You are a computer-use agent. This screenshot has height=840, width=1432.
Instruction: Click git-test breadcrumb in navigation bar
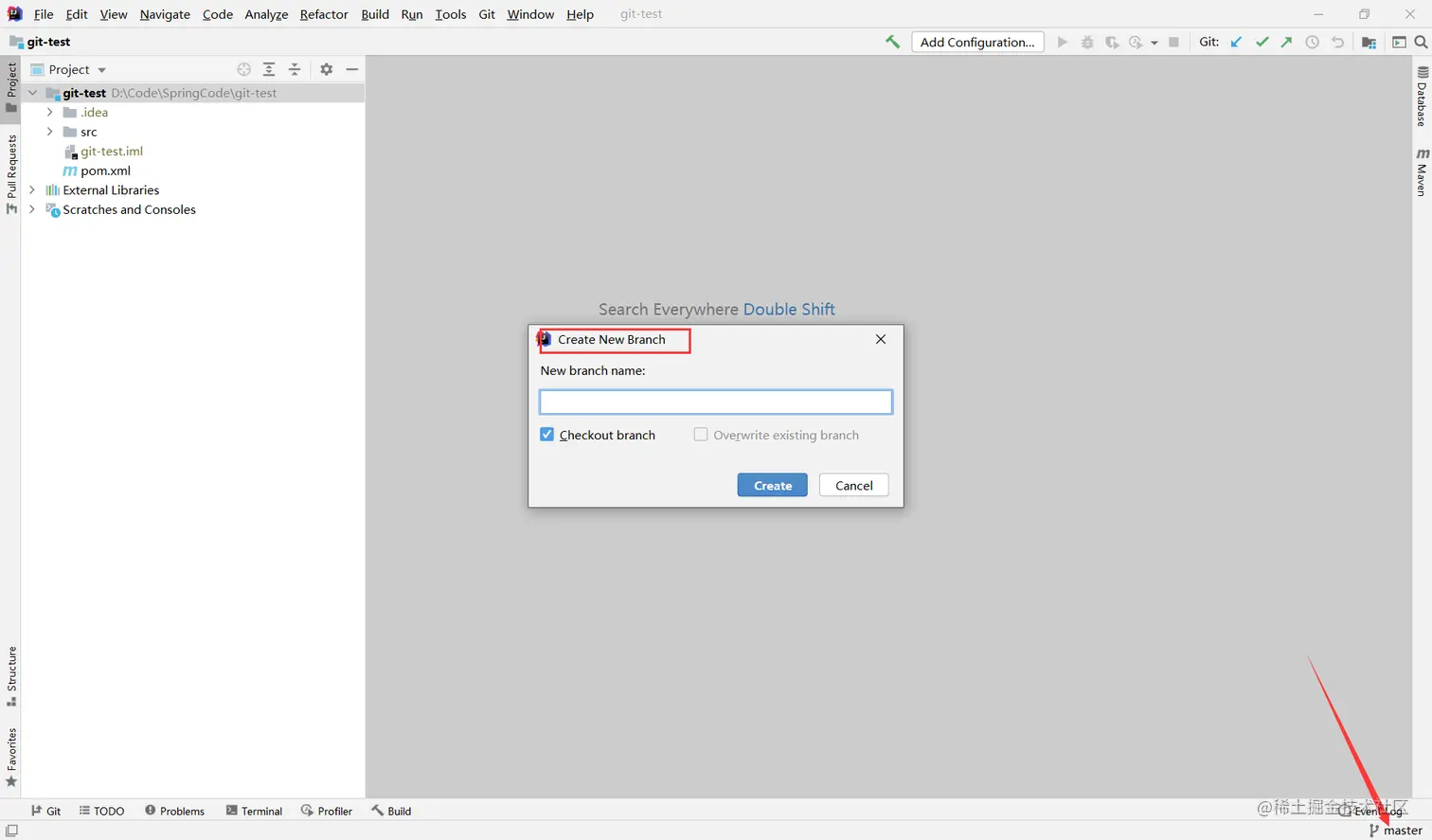click(x=48, y=42)
